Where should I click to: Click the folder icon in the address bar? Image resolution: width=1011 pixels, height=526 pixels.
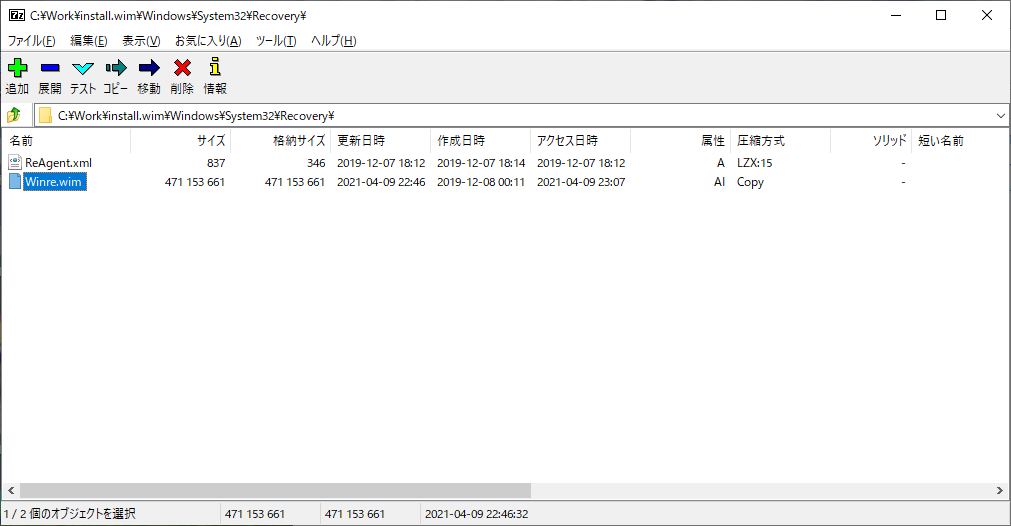pos(45,115)
